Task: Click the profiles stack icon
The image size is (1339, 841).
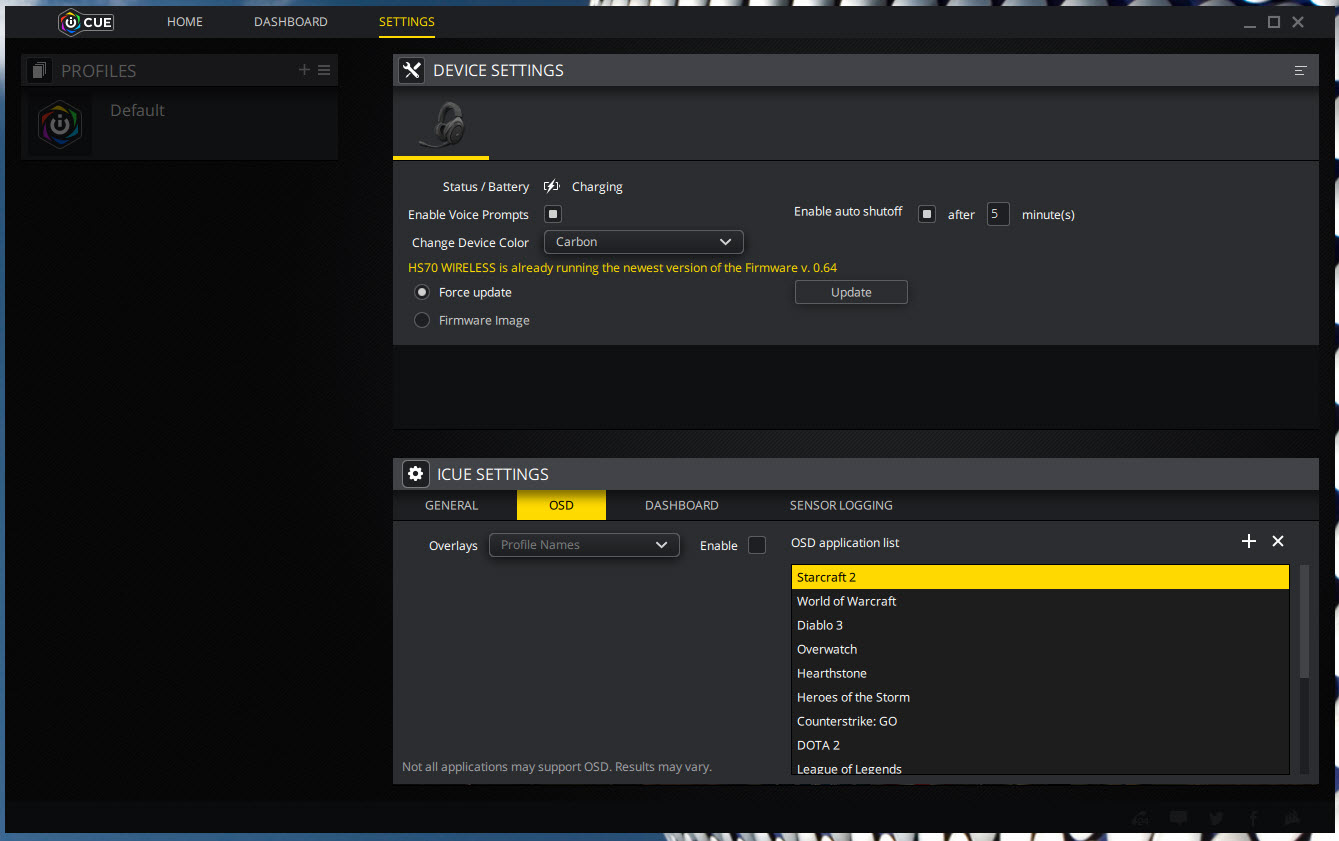Action: tap(39, 71)
